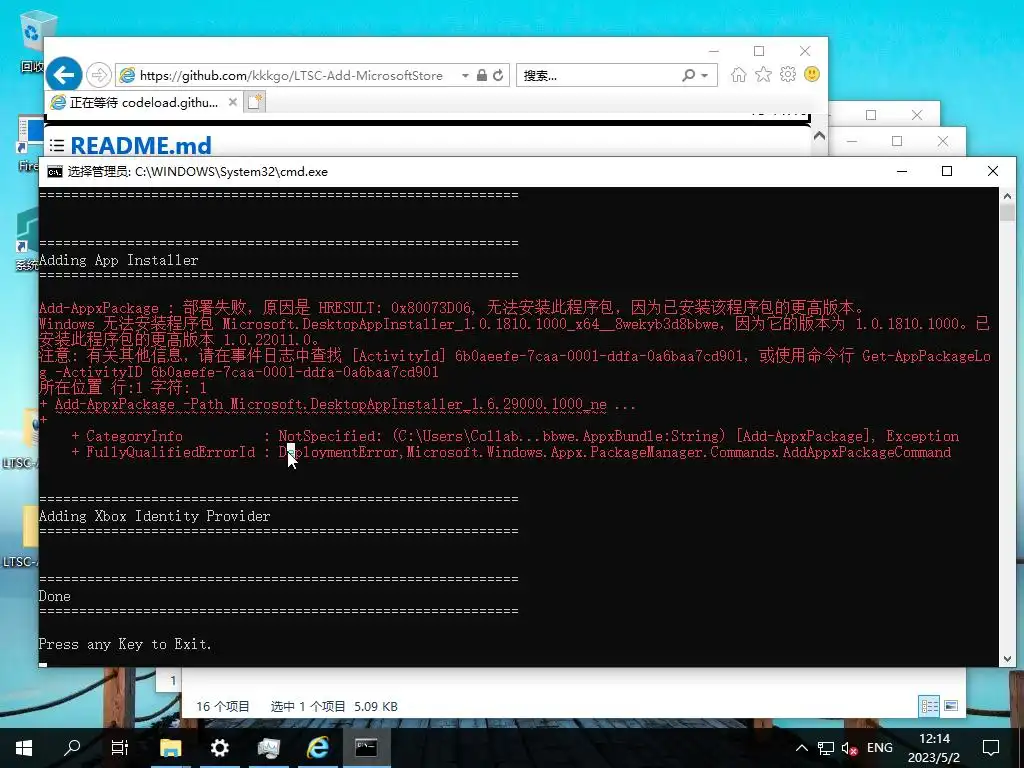Click the cmd scrollbar up arrow
Image resolution: width=1024 pixels, height=768 pixels.
coord(1007,195)
